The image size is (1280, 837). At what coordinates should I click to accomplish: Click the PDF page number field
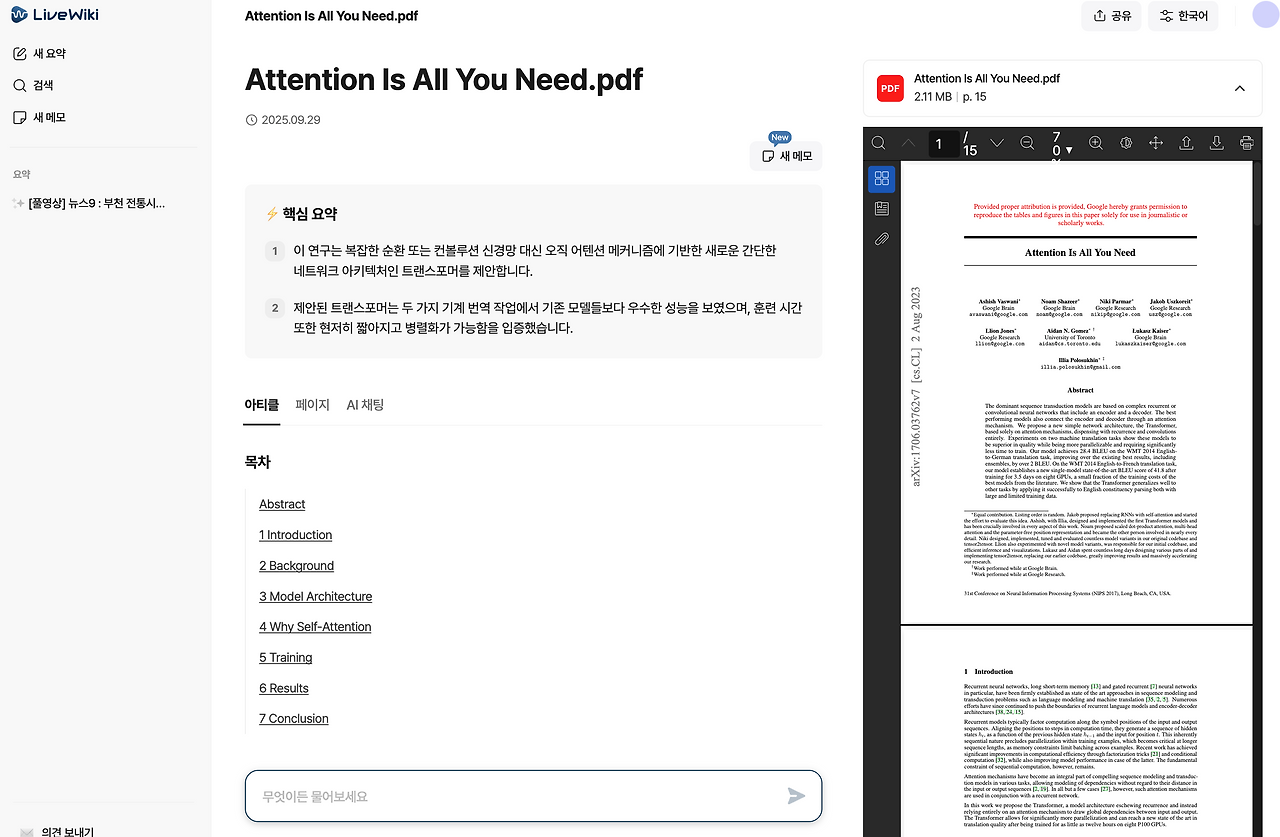point(943,143)
